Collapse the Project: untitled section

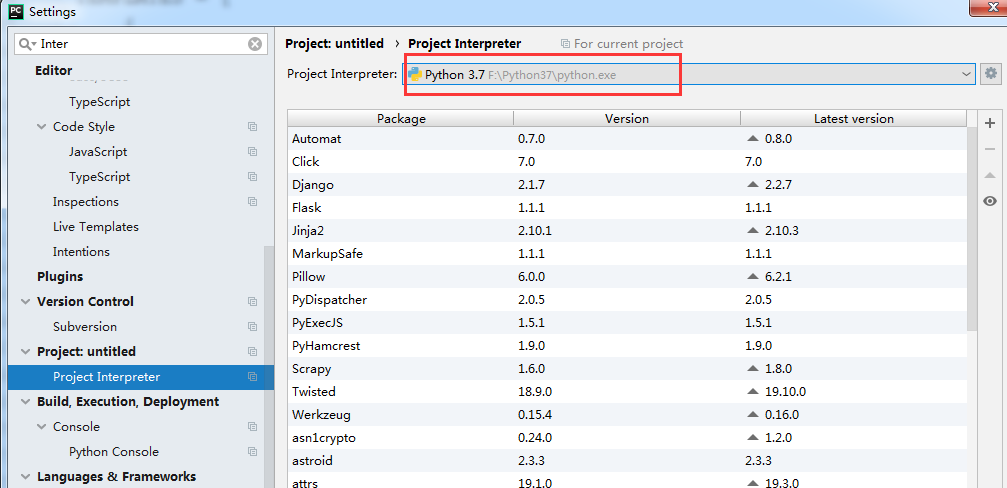click(26, 352)
